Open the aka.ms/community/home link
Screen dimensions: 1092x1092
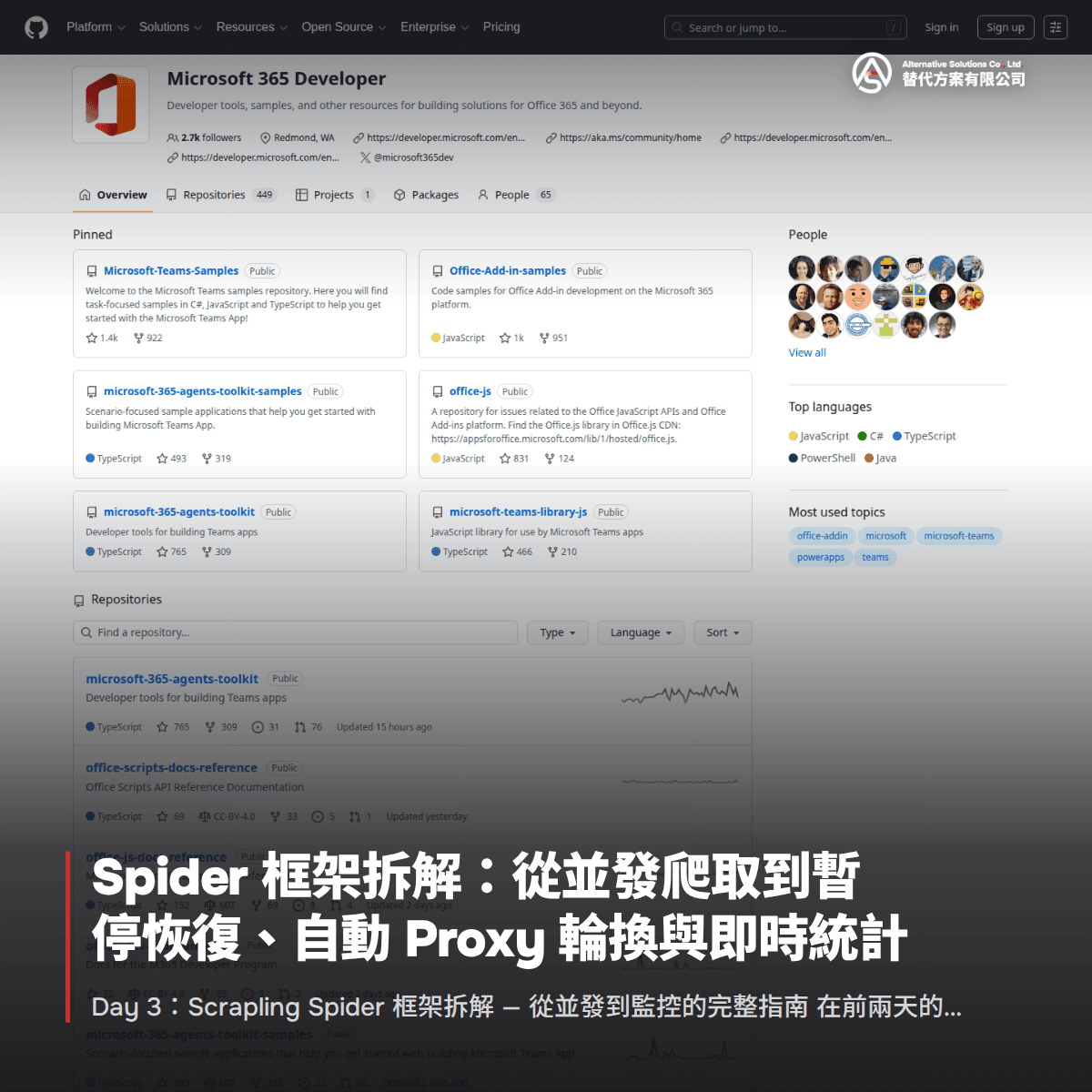tap(623, 137)
